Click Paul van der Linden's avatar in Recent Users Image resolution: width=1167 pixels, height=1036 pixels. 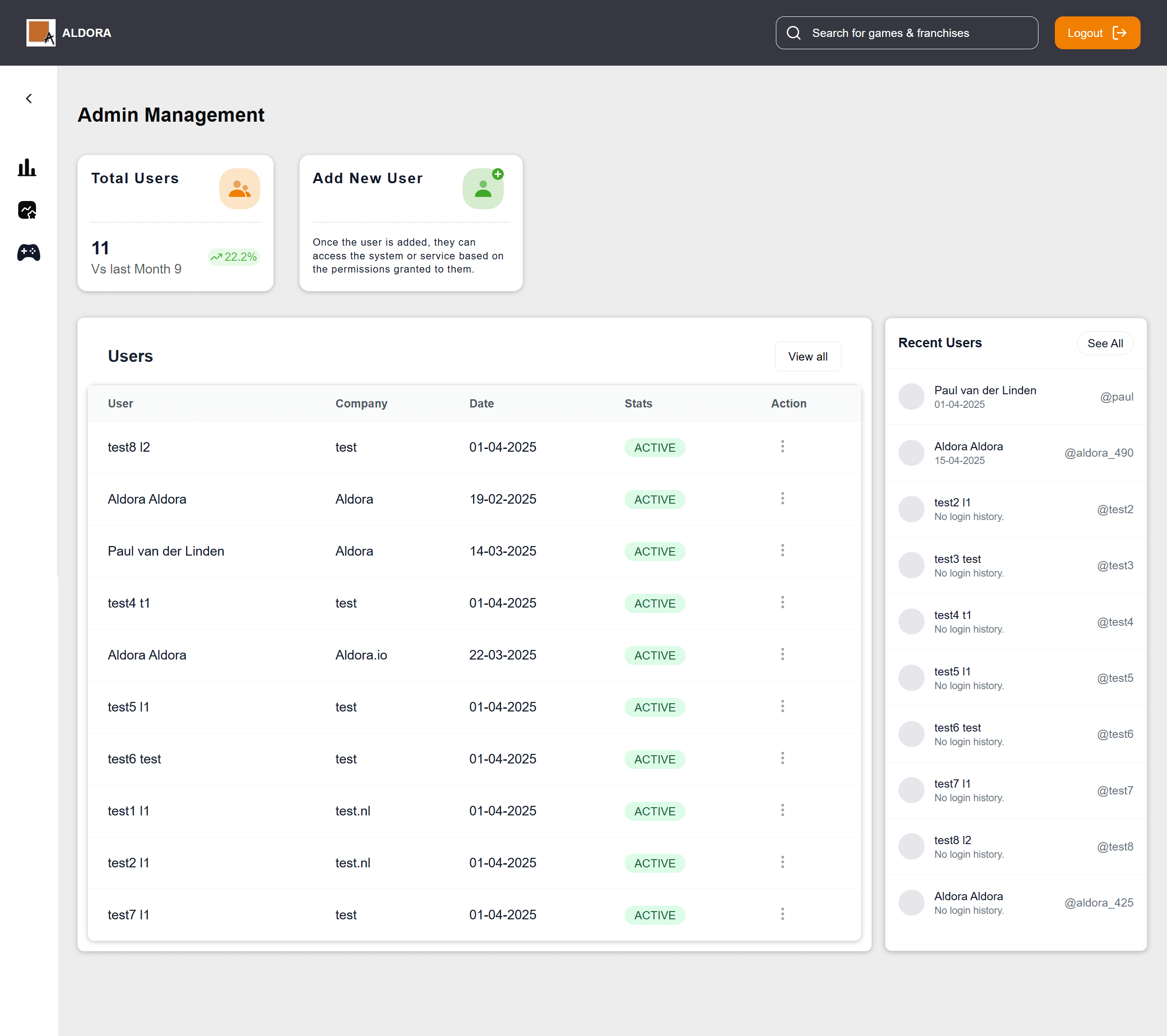pyautogui.click(x=911, y=396)
